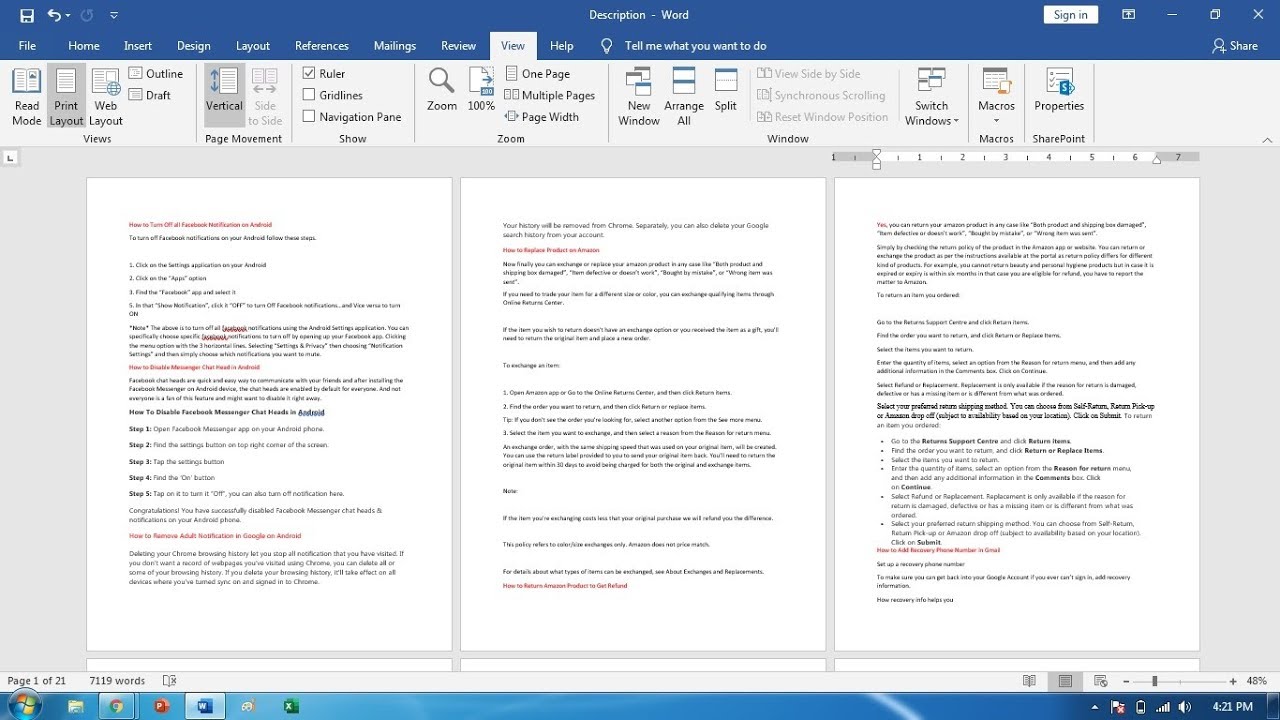1280x720 pixels.
Task: Open Excel from the taskbar
Action: [x=291, y=706]
